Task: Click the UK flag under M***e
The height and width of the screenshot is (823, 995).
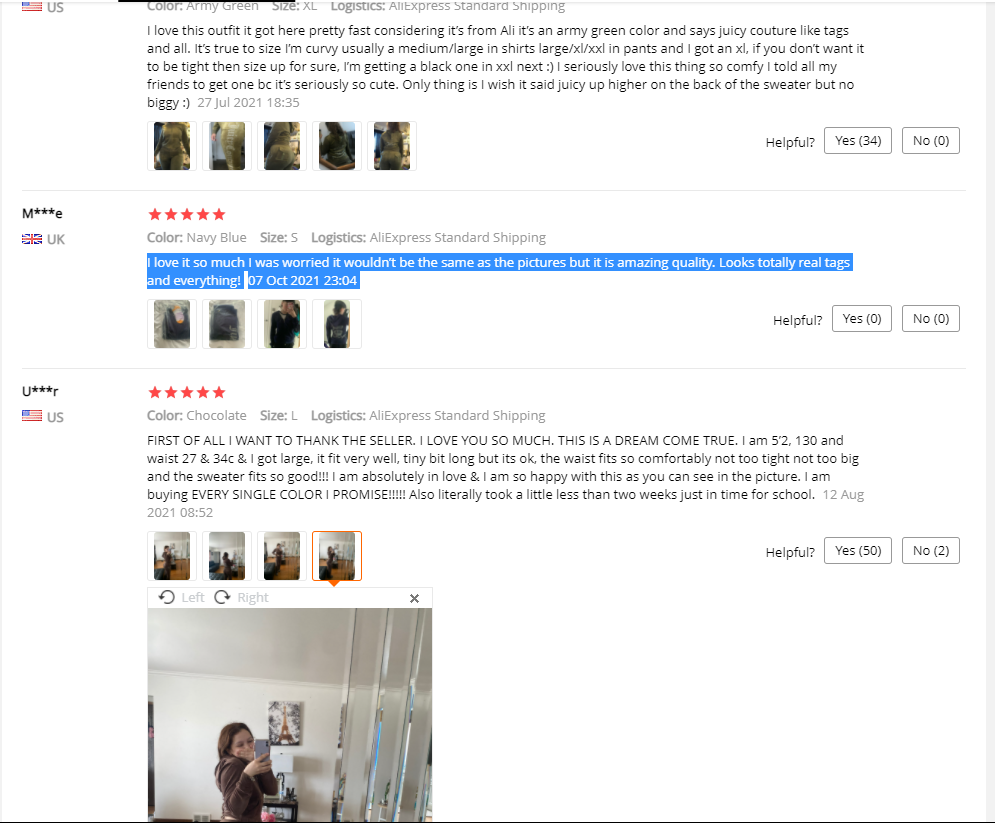Action: pyautogui.click(x=32, y=239)
